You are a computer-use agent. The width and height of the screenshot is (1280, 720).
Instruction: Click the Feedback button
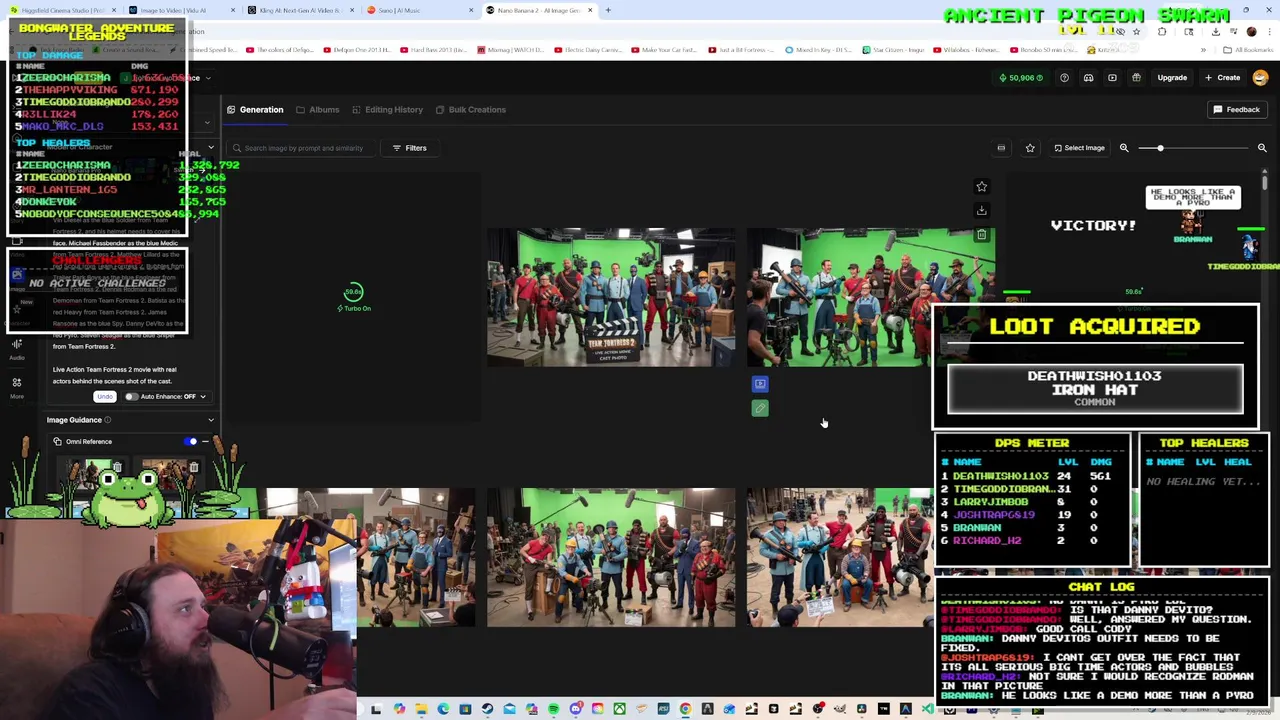click(x=1236, y=110)
